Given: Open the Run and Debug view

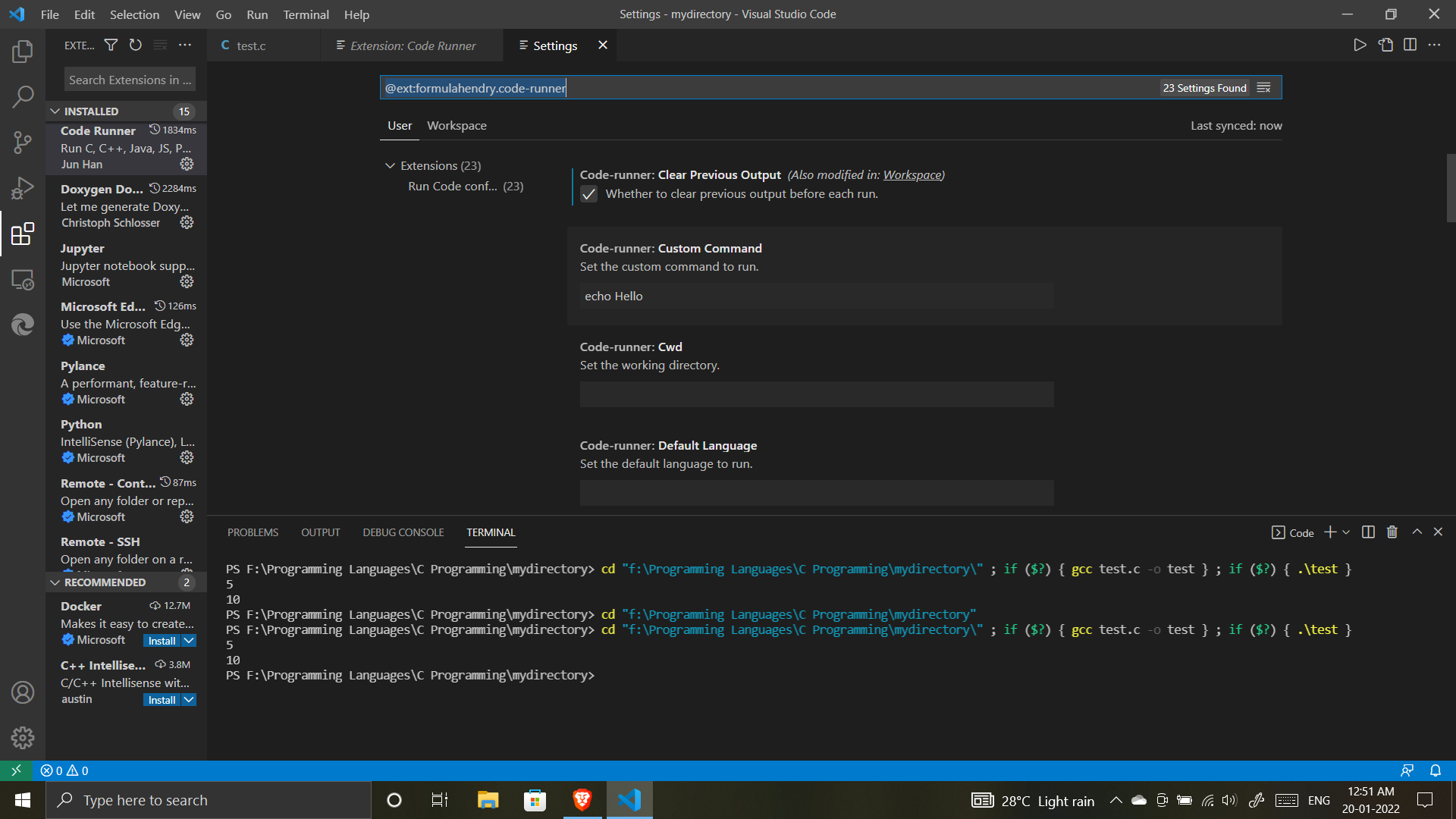Looking at the screenshot, I should [x=23, y=187].
